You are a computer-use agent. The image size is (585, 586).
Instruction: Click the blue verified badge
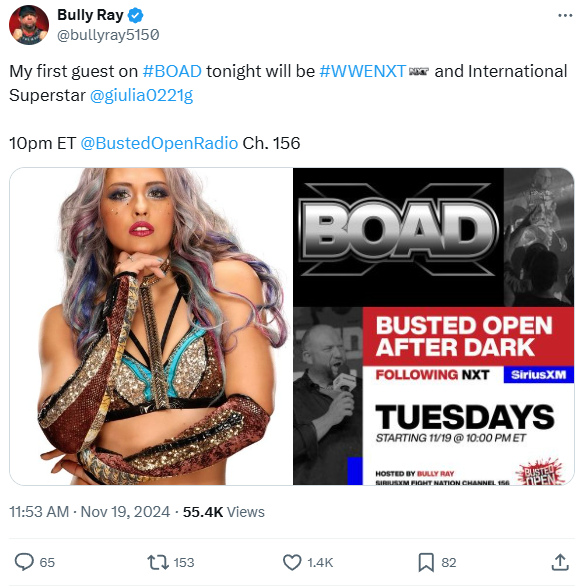[x=135, y=16]
